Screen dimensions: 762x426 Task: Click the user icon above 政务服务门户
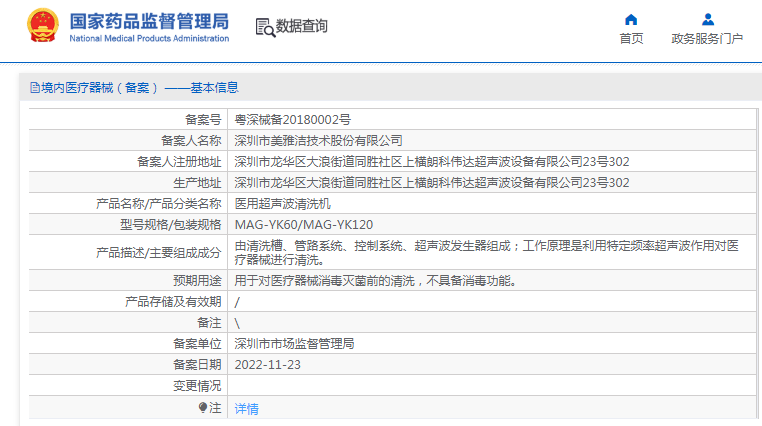coord(708,19)
